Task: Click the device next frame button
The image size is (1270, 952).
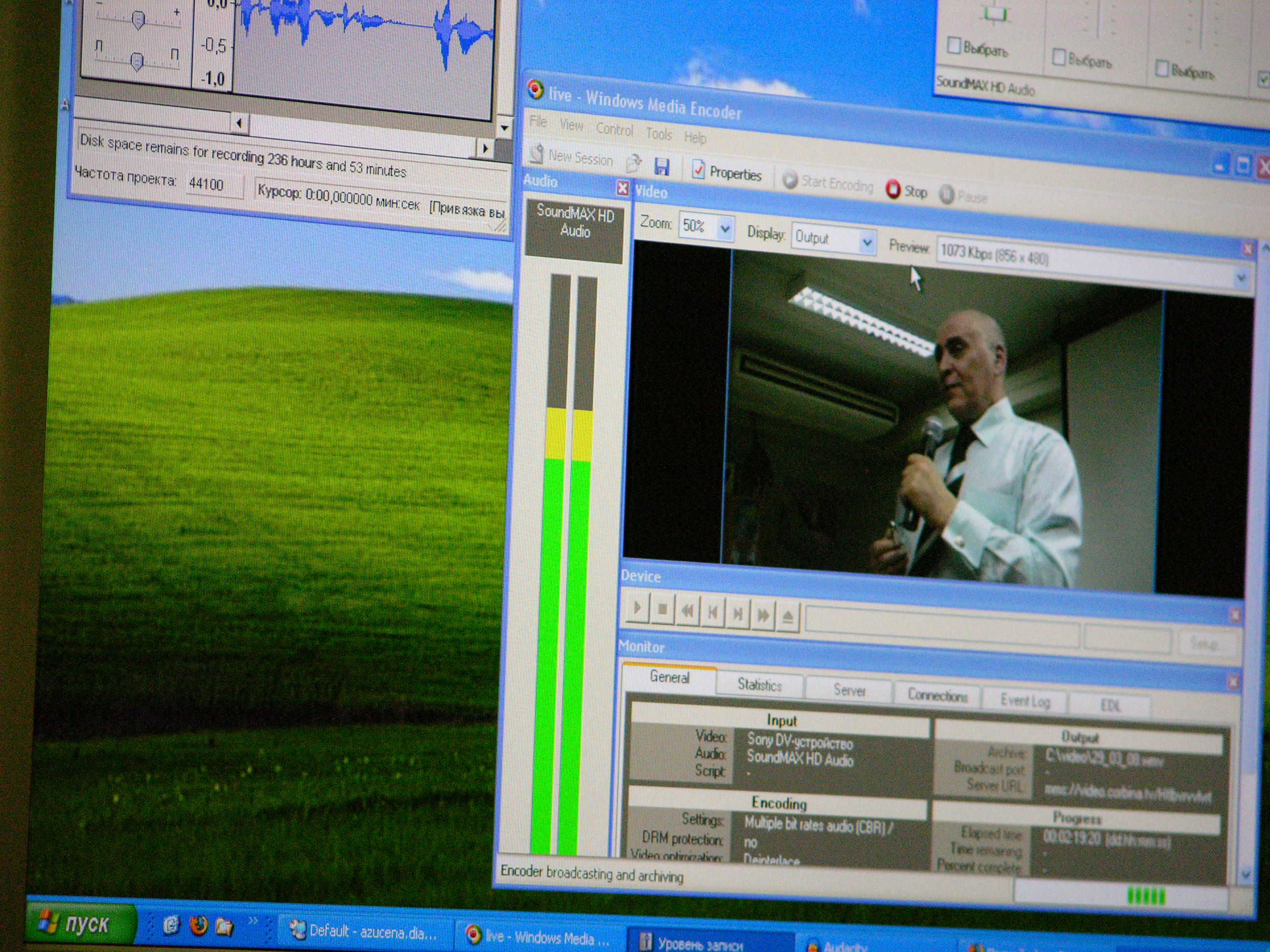Action: (738, 615)
